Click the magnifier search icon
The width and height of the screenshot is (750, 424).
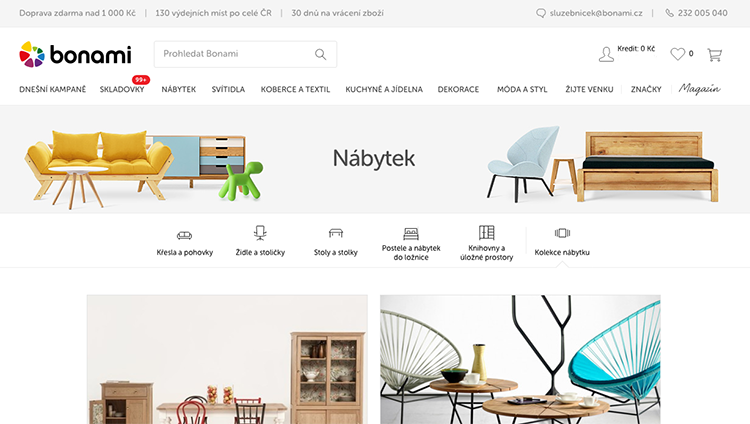tap(320, 54)
